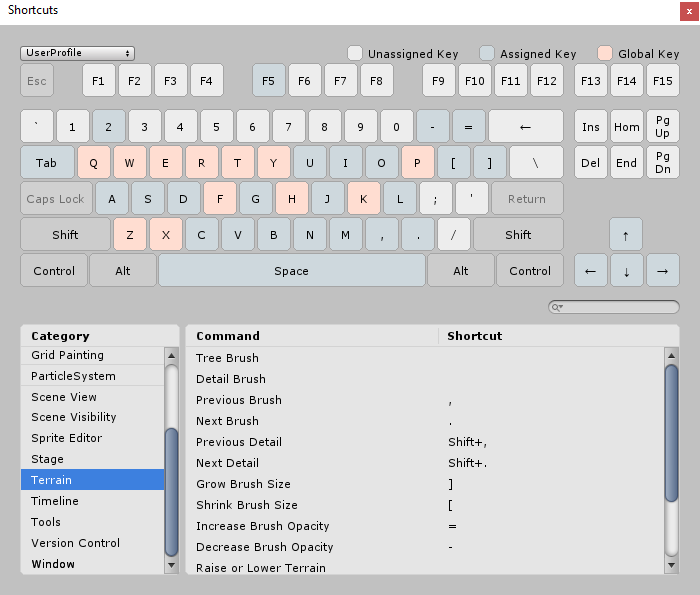Image resolution: width=700 pixels, height=595 pixels.
Task: Click the up arrow key
Action: 626,234
